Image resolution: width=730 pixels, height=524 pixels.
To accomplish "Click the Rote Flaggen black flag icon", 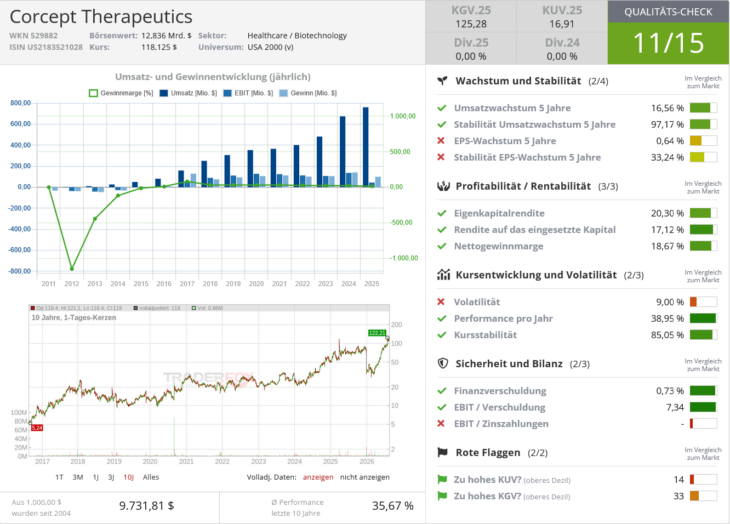I will 442,452.
